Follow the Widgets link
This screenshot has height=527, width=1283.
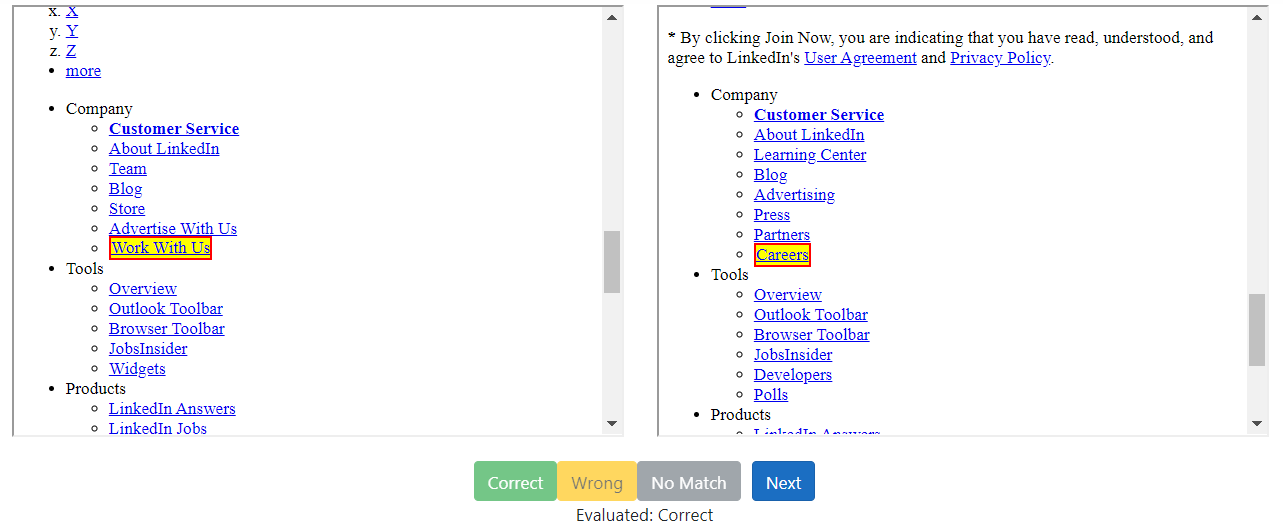[137, 369]
